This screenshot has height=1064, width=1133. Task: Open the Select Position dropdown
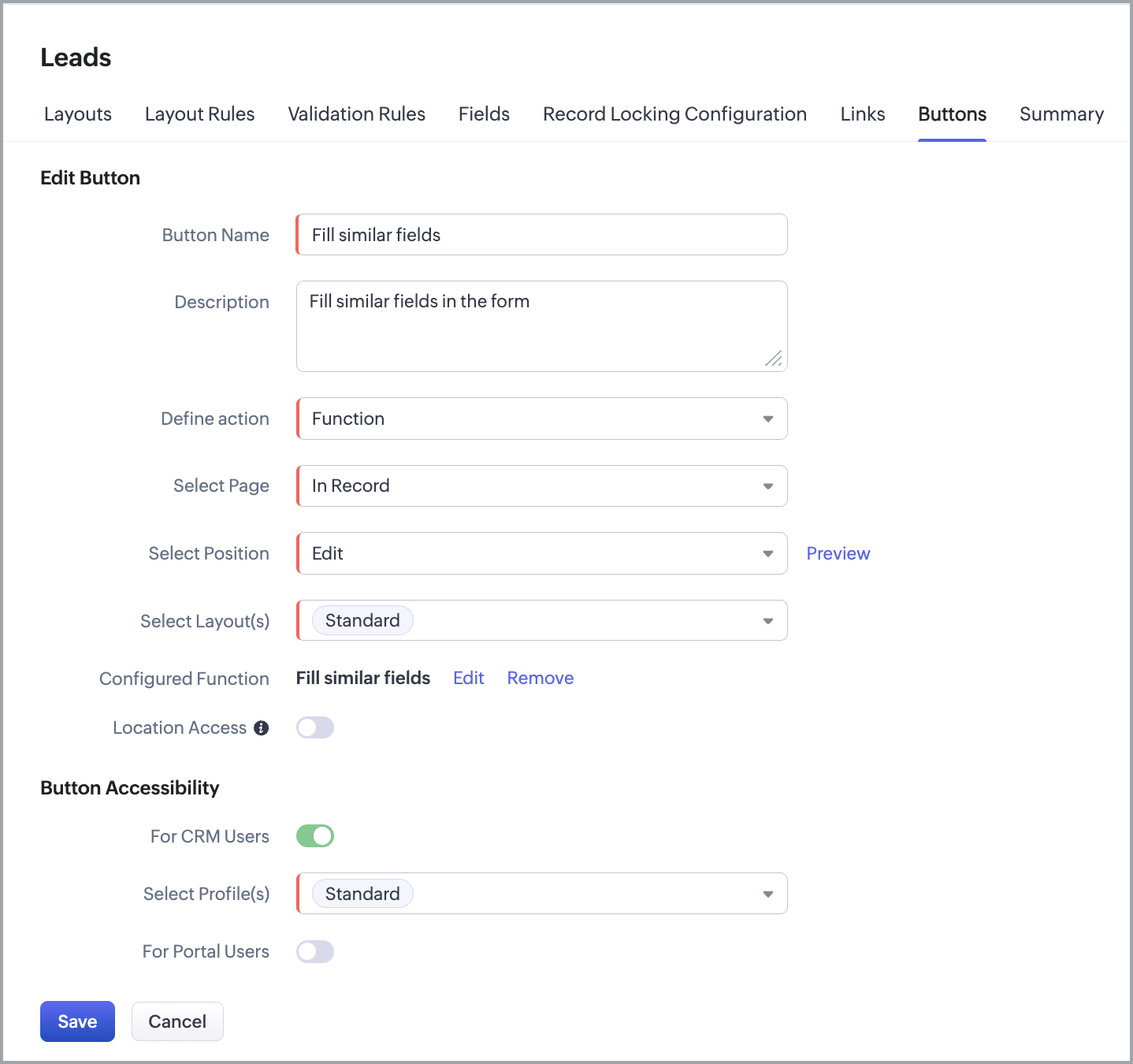click(542, 553)
